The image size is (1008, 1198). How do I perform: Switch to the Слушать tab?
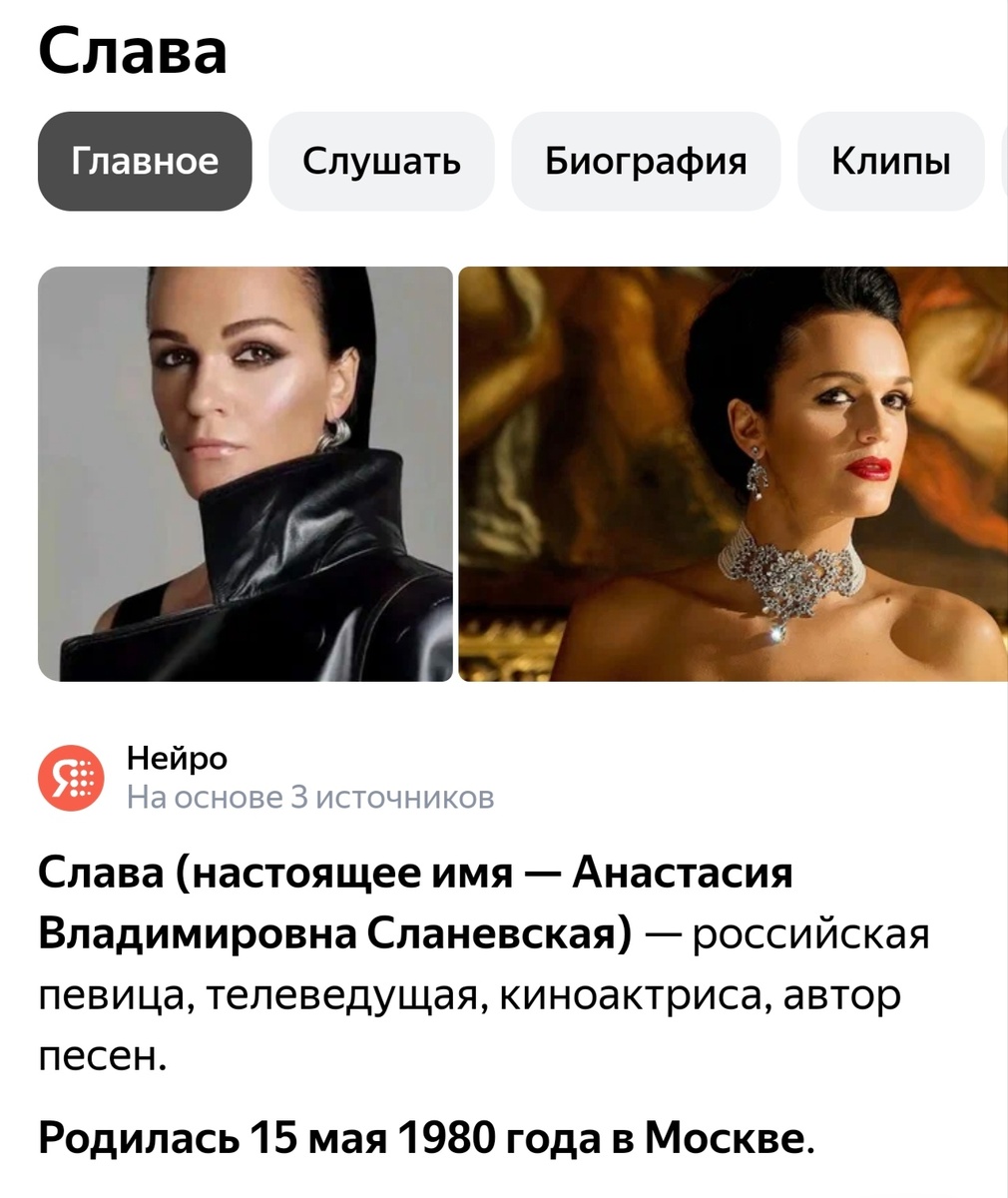point(381,161)
